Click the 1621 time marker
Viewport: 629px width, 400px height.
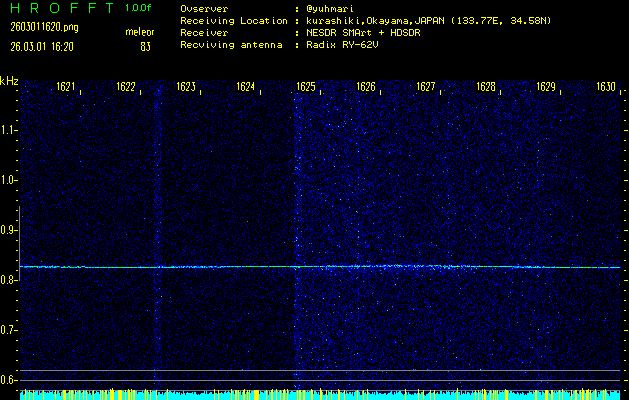(x=66, y=86)
